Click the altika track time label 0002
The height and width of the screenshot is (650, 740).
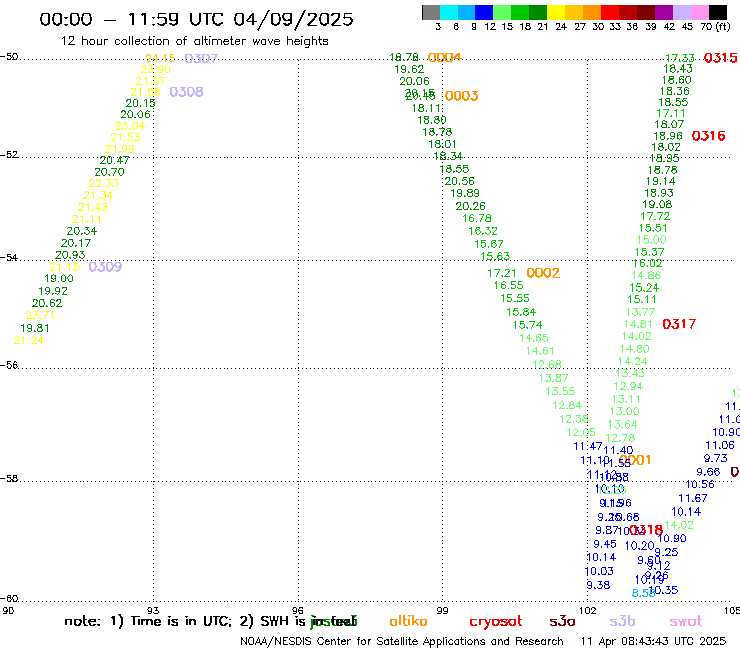[x=543, y=273]
